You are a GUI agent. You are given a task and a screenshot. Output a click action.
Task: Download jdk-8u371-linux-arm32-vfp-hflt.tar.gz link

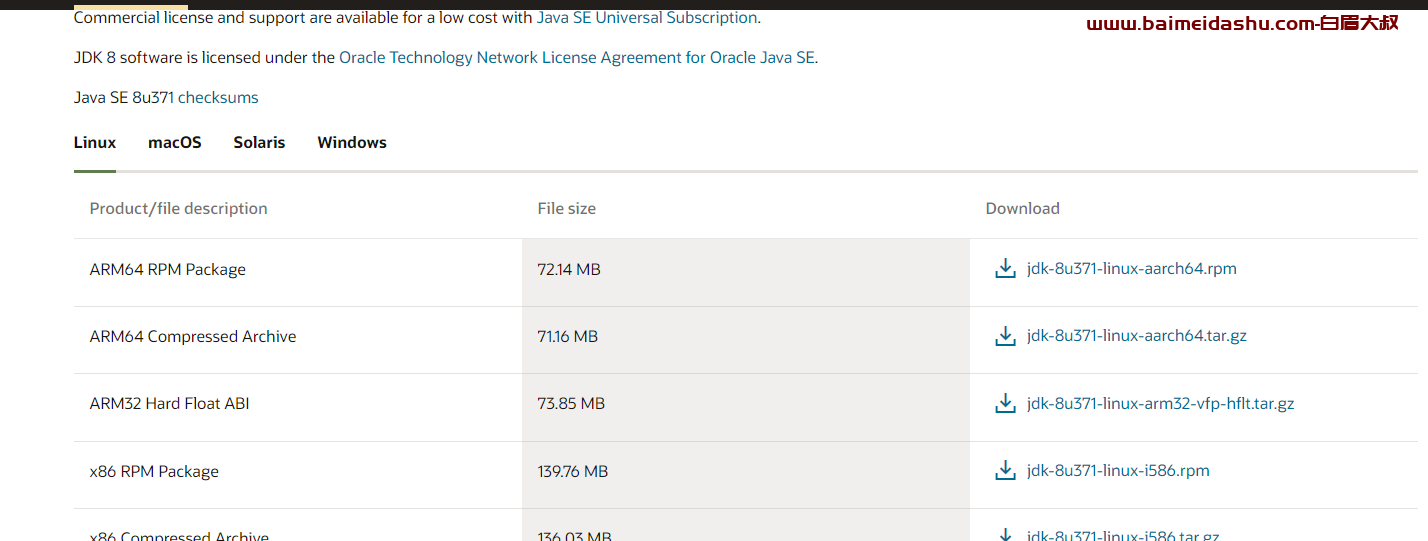1161,404
